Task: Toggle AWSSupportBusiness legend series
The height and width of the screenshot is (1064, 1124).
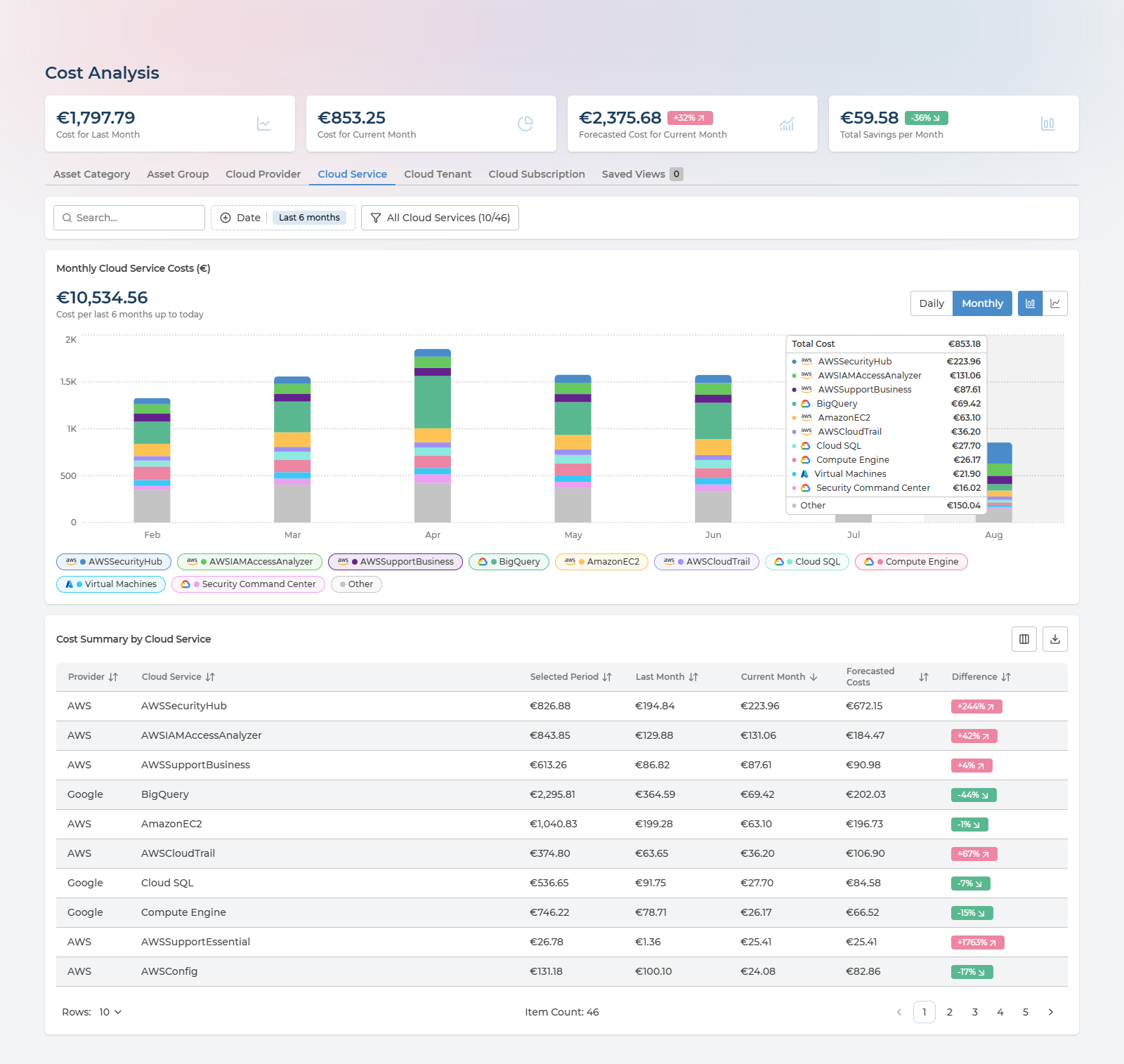Action: [396, 562]
